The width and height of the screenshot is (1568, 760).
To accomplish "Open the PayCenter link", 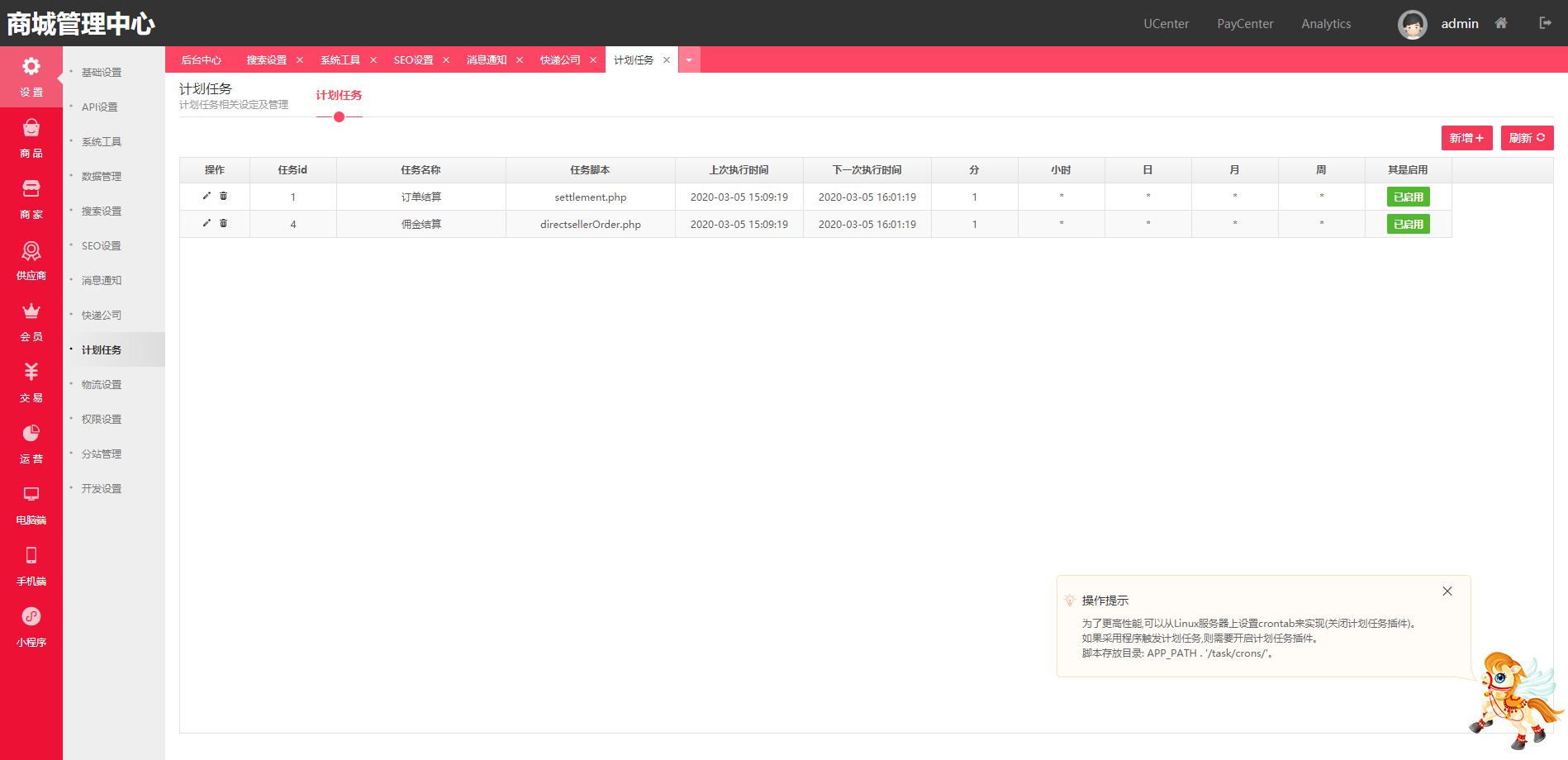I will (1245, 24).
